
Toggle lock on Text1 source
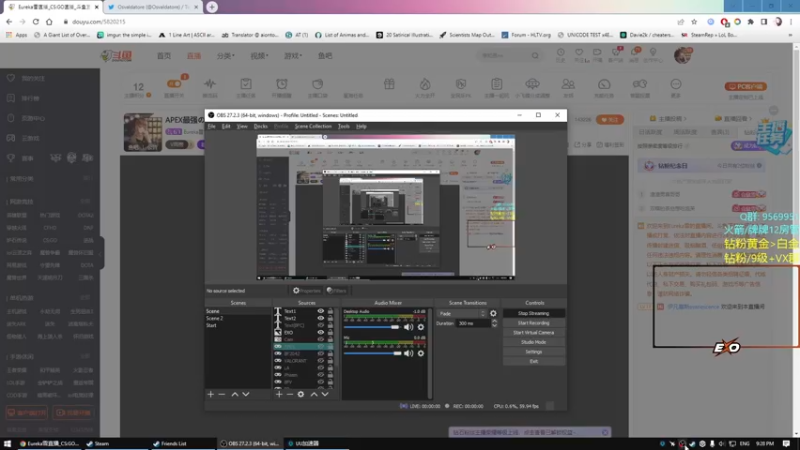tap(330, 311)
